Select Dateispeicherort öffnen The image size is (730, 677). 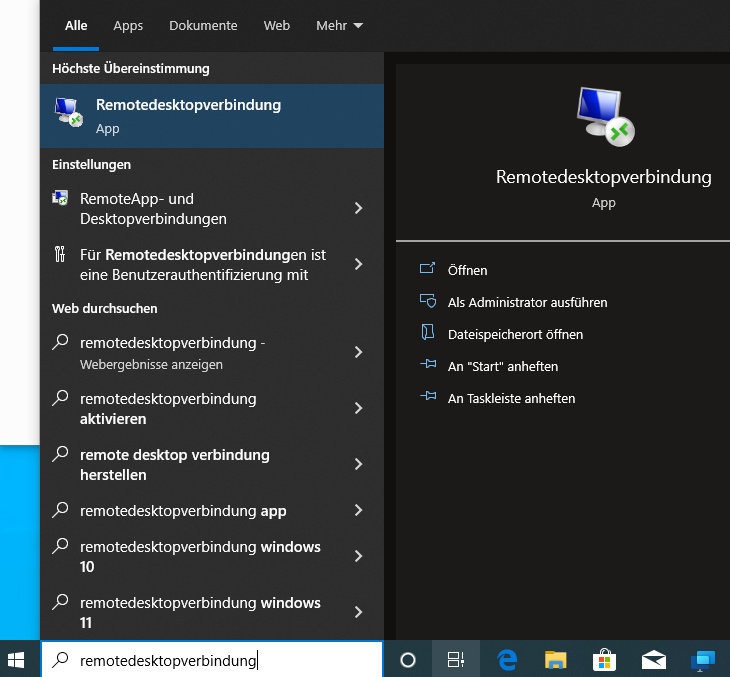tap(515, 334)
